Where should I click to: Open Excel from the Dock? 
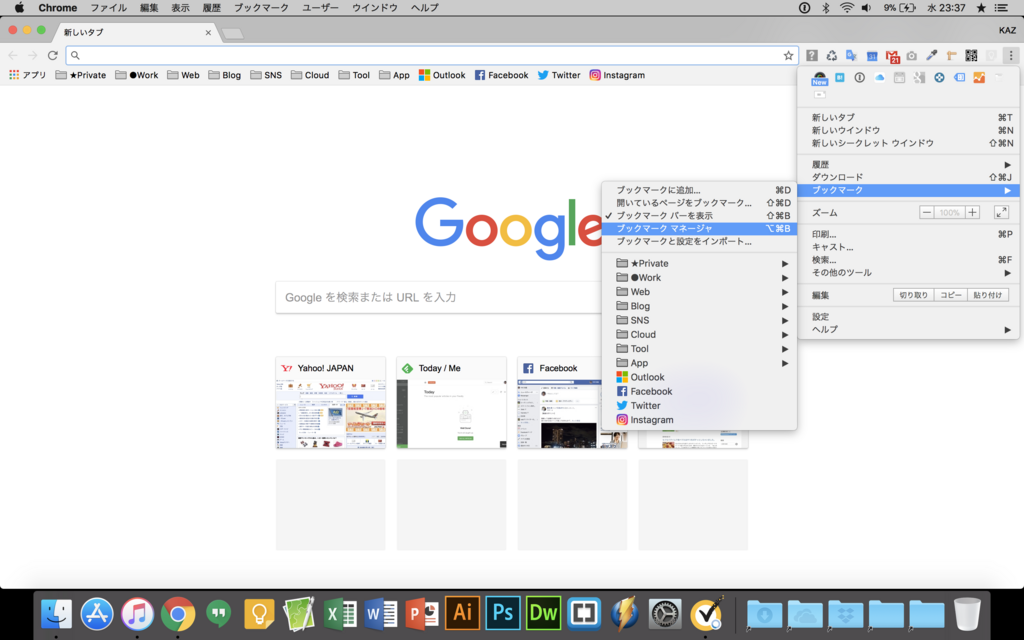point(340,614)
